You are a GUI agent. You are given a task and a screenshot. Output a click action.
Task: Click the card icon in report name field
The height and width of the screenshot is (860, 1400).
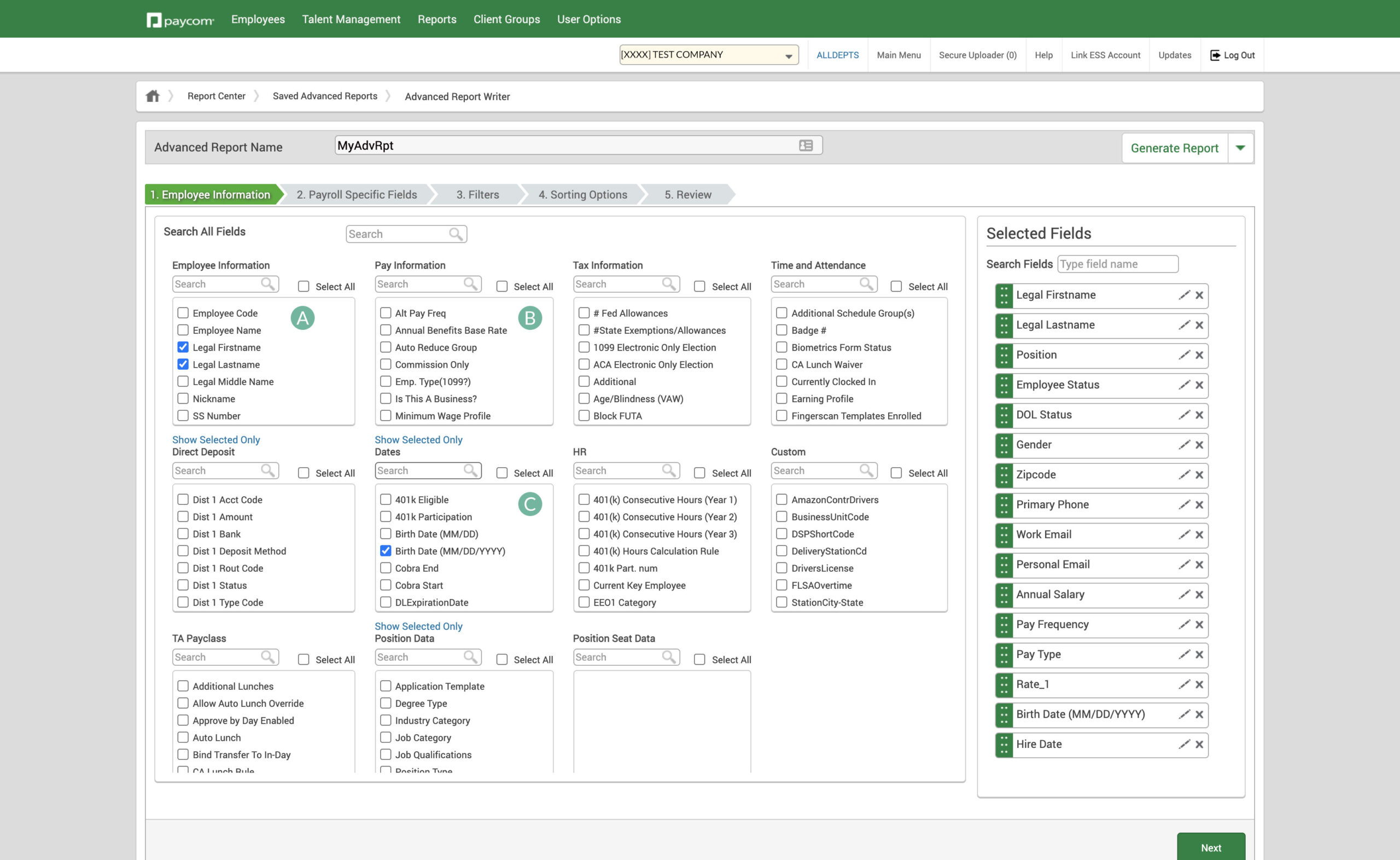(x=806, y=146)
